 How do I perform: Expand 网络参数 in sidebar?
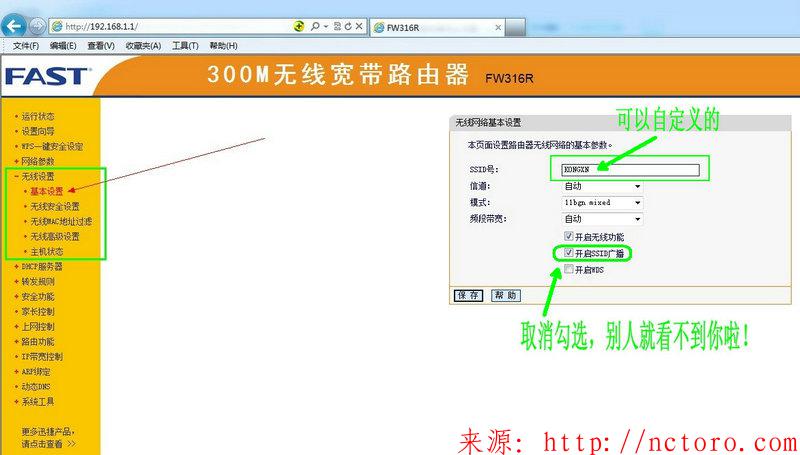point(38,161)
